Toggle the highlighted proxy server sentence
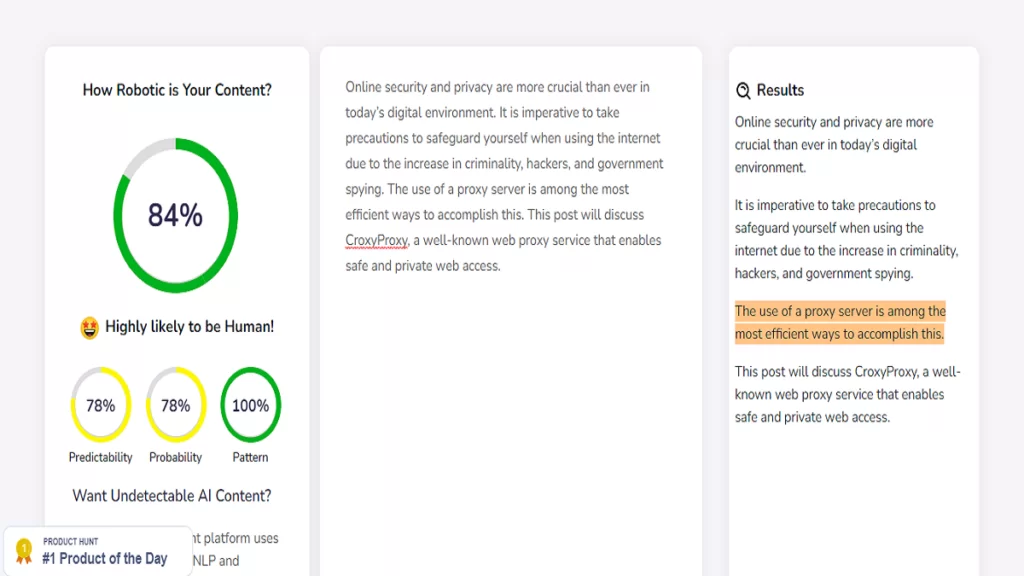This screenshot has height=576, width=1024. click(x=840, y=322)
